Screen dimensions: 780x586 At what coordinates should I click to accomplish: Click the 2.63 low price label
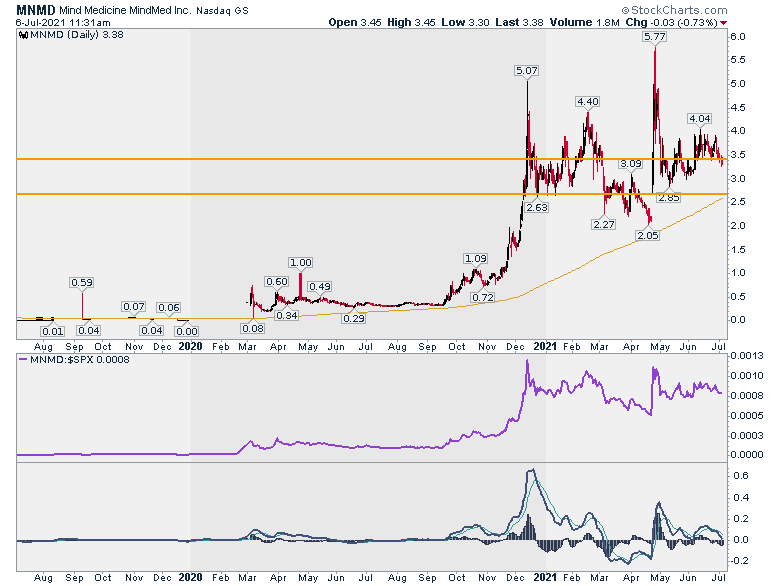coord(537,207)
